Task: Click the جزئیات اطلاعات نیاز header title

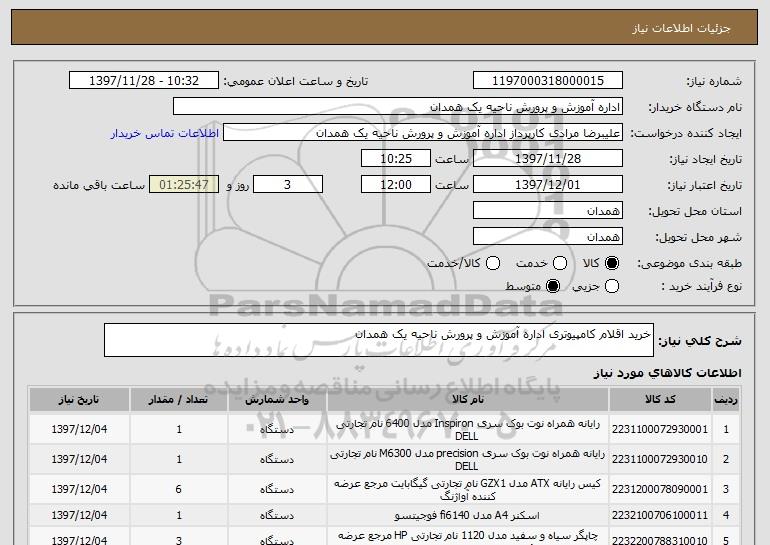Action: [681, 28]
